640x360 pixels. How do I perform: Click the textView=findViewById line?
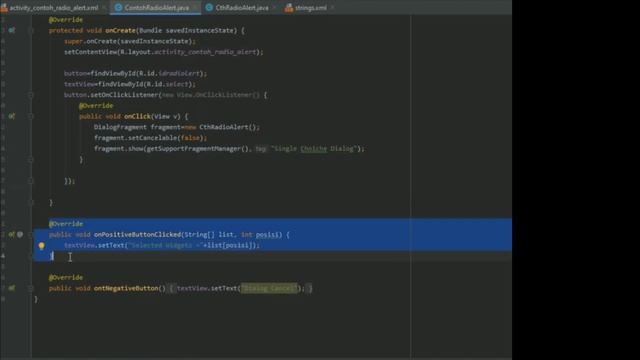pos(130,84)
